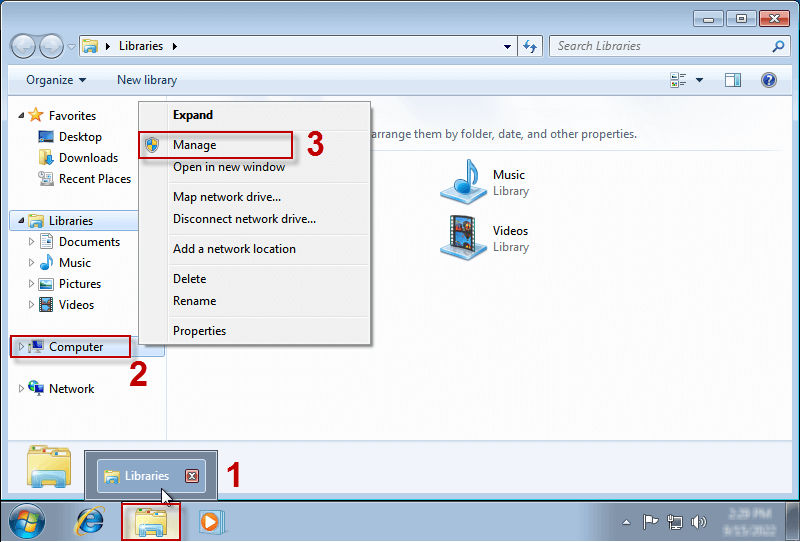Click the taskbar clock

click(749, 522)
